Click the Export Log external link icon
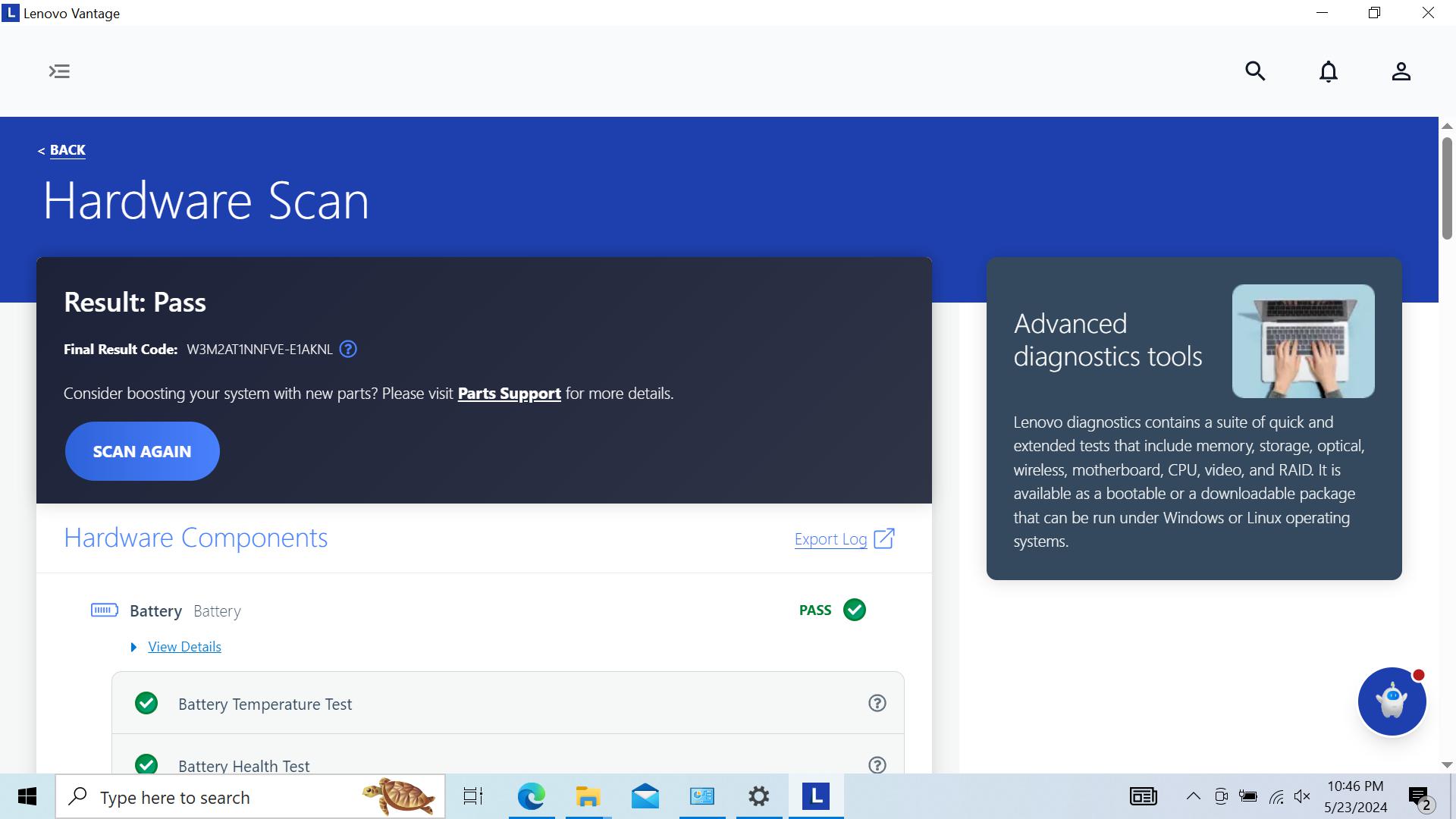This screenshot has height=819, width=1456. point(884,539)
